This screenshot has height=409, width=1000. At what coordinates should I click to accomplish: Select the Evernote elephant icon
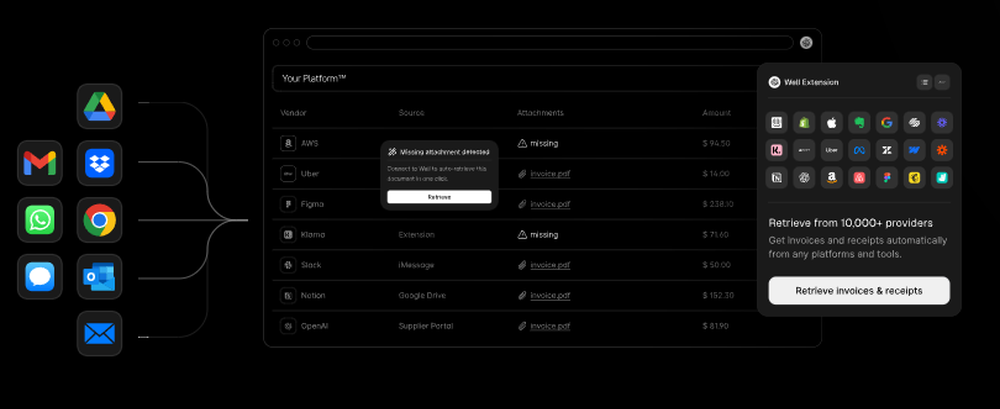859,123
